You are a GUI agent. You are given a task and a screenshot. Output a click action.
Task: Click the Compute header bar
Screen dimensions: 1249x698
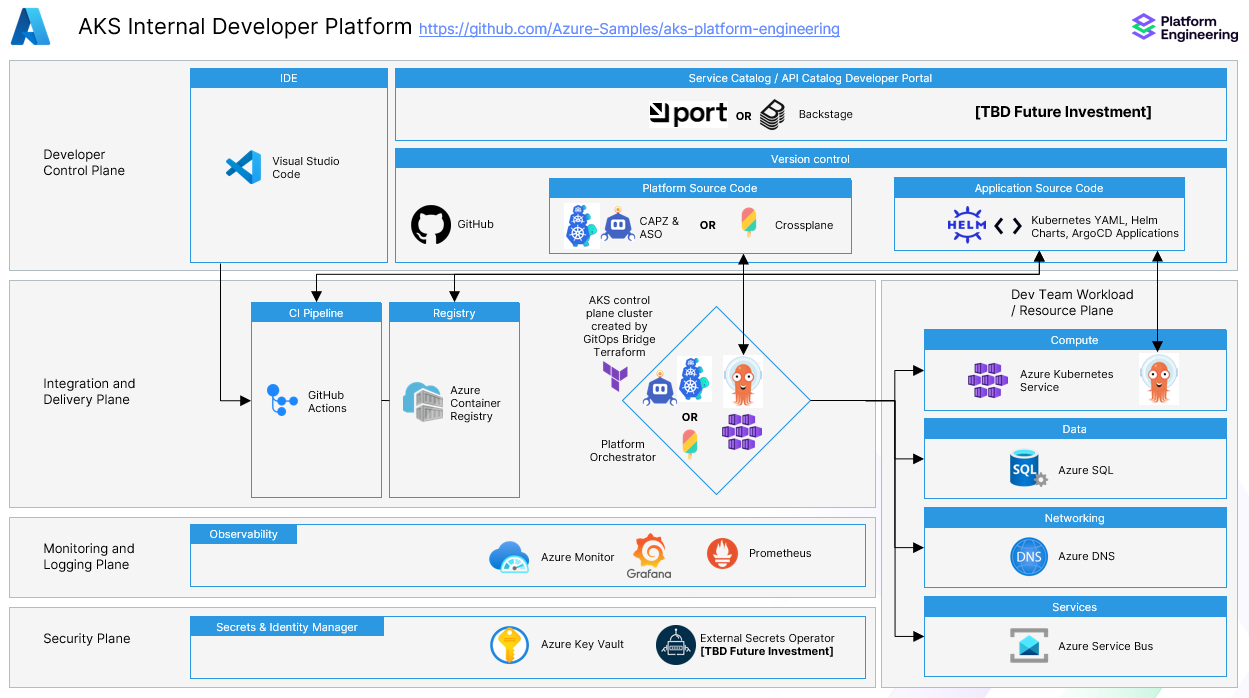(1075, 340)
